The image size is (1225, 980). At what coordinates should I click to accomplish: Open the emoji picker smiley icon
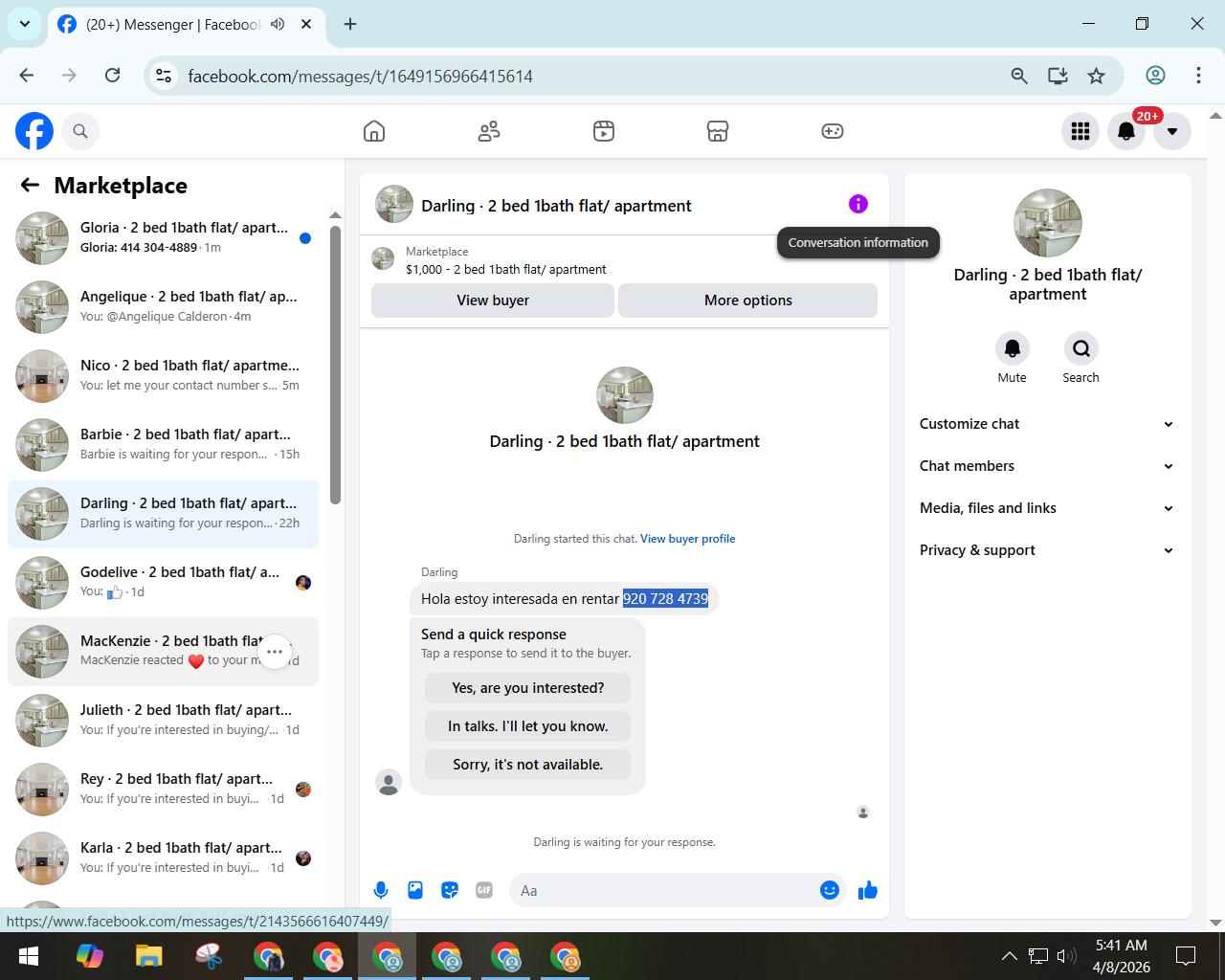click(830, 891)
